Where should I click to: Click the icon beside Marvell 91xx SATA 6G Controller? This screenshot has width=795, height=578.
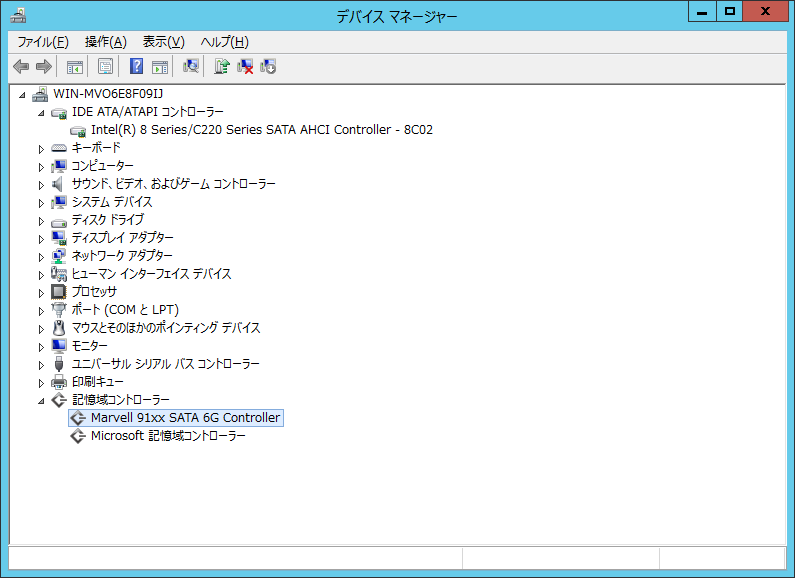(78, 418)
